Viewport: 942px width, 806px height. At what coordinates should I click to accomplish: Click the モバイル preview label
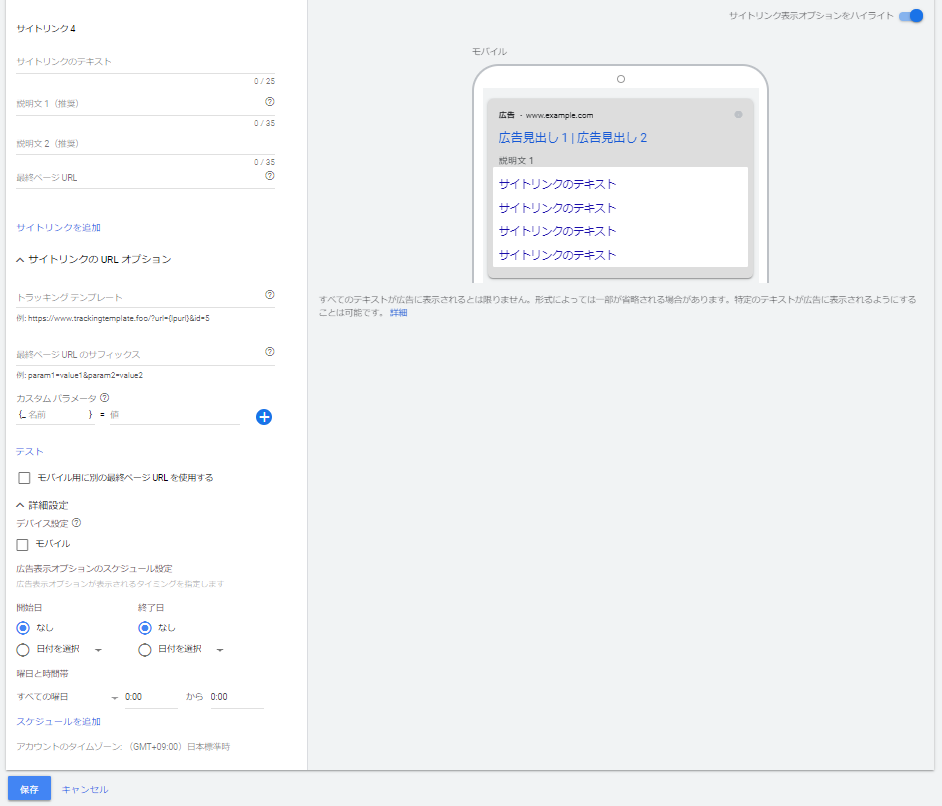pyautogui.click(x=489, y=52)
